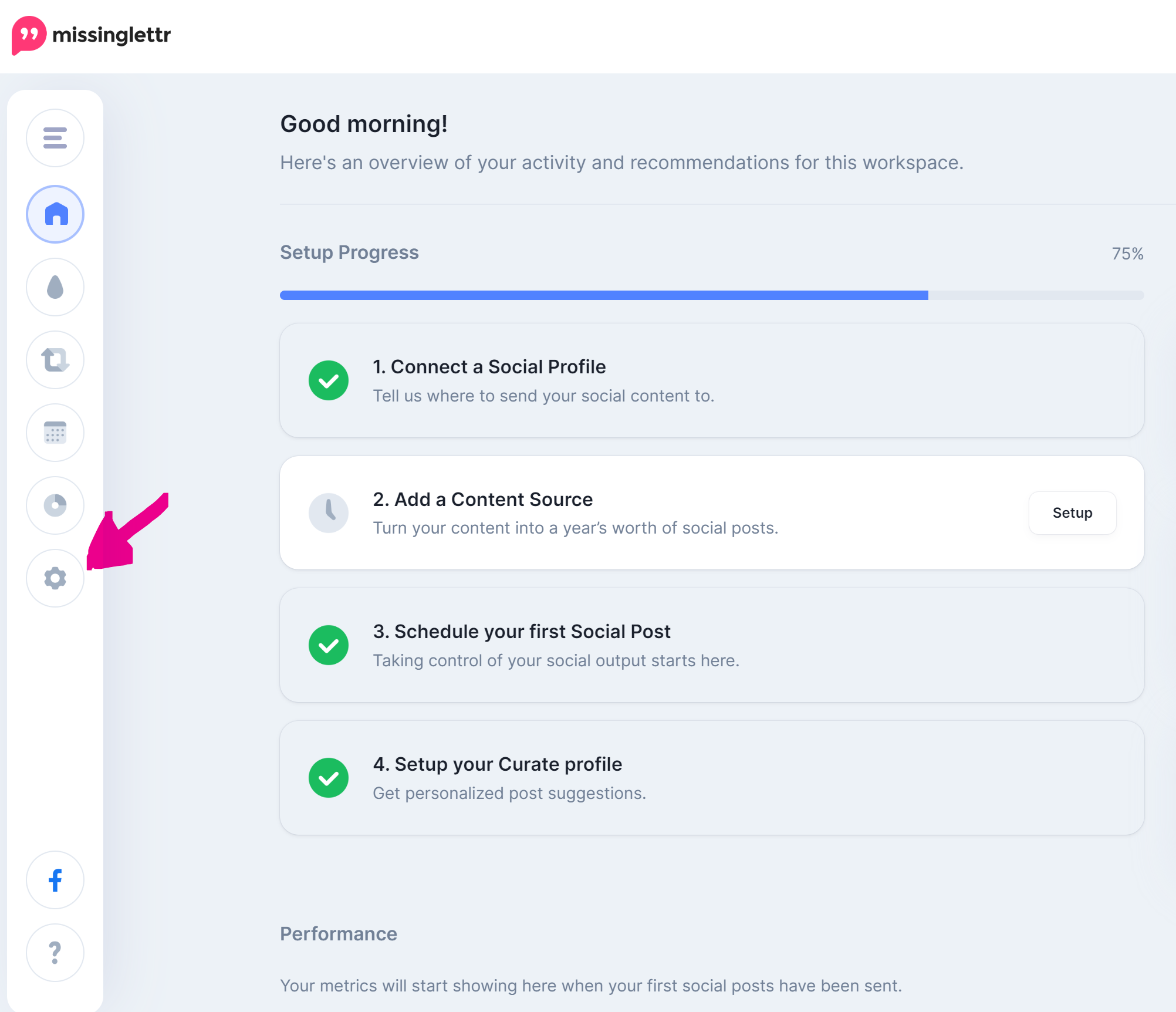Click the Setup Progress bar
The image size is (1176, 1012).
point(712,295)
